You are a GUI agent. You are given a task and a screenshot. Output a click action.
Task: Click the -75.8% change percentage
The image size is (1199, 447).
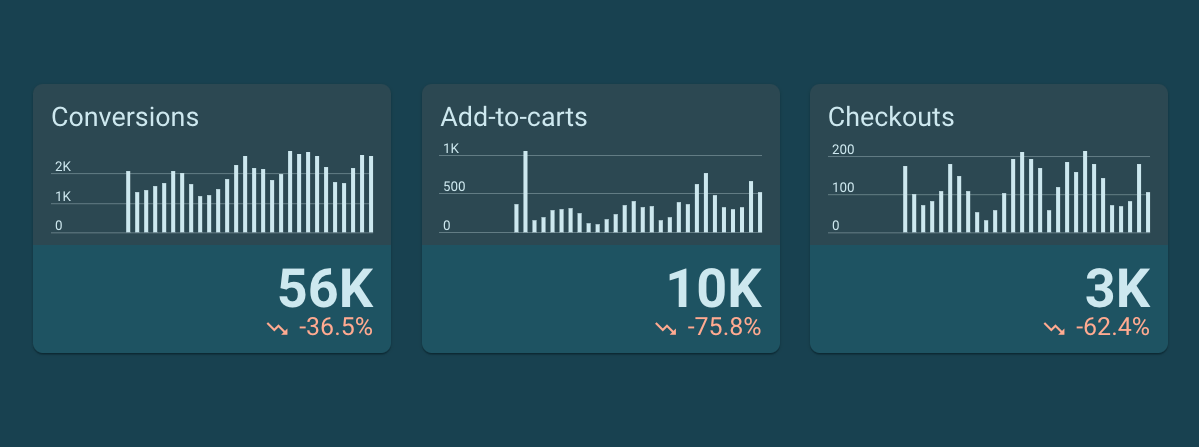click(724, 328)
